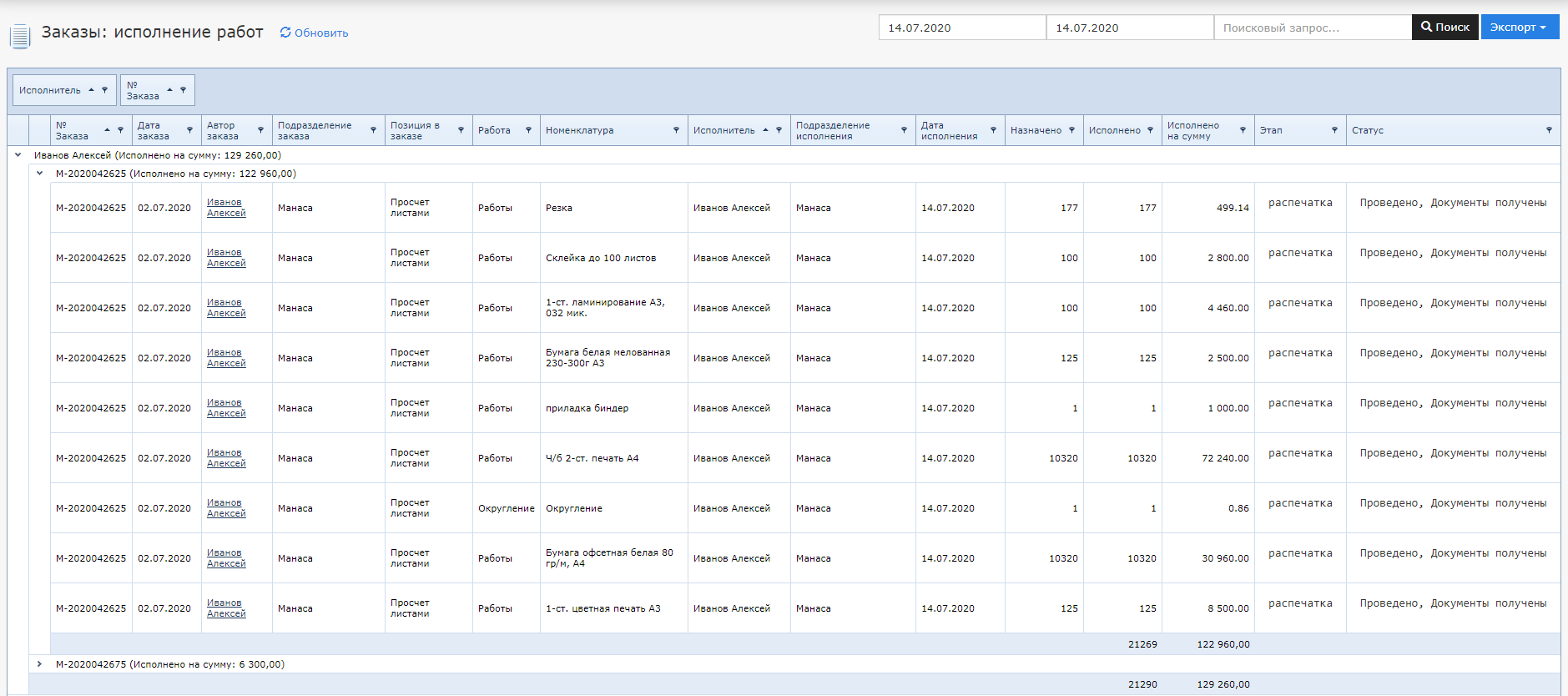
Task: Click the Поисковый запрос search field
Action: 1313,28
